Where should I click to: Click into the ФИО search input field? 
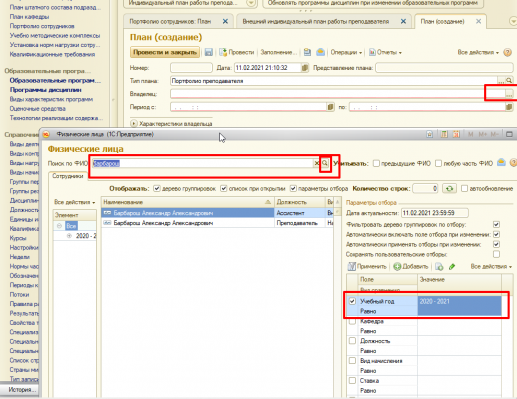pyautogui.click(x=202, y=163)
